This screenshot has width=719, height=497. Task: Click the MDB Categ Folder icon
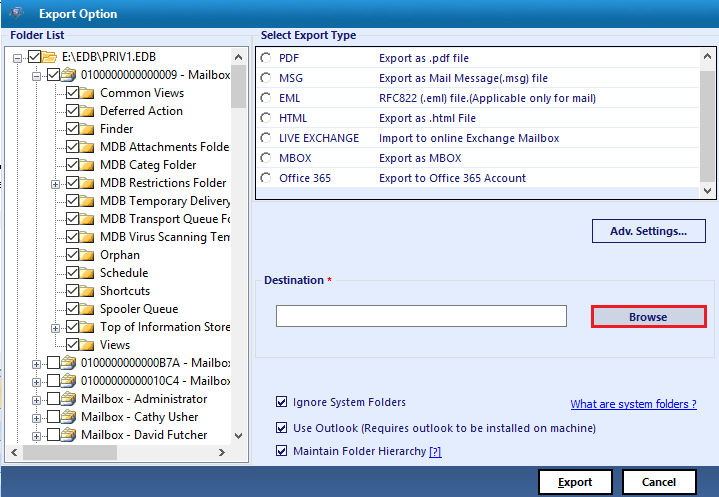coord(87,165)
